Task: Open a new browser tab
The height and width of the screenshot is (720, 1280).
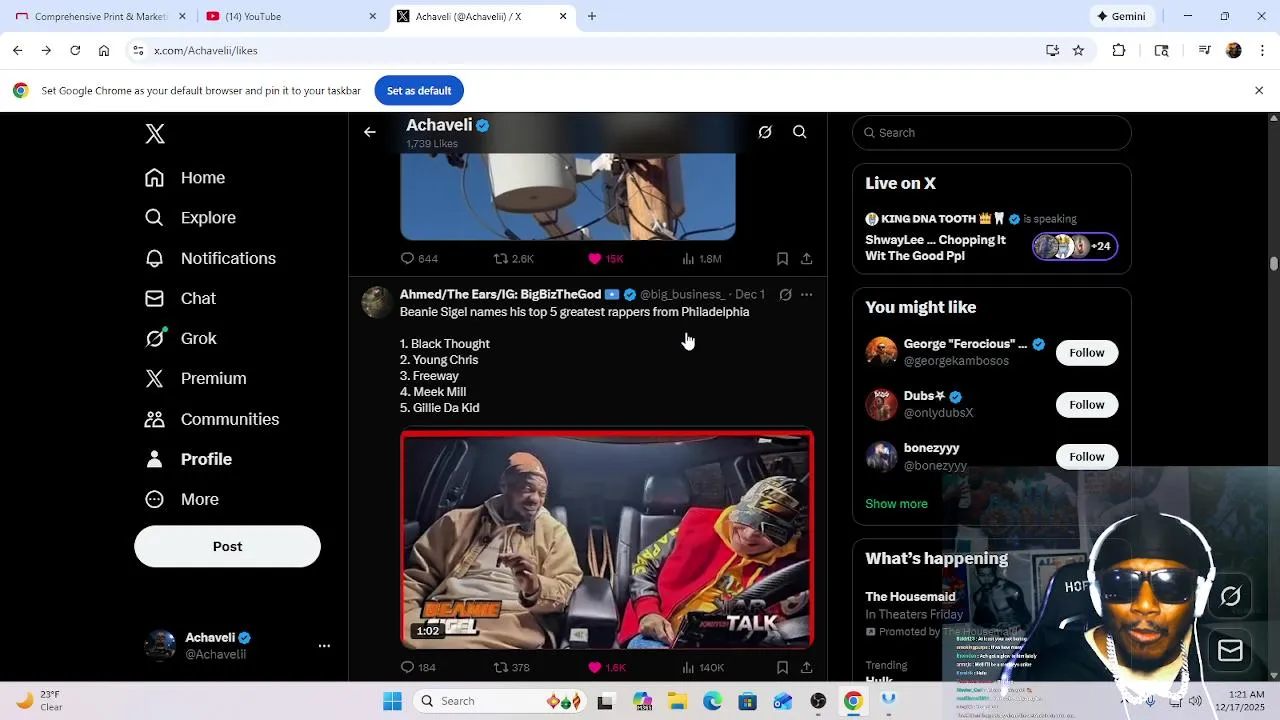Action: click(x=592, y=16)
